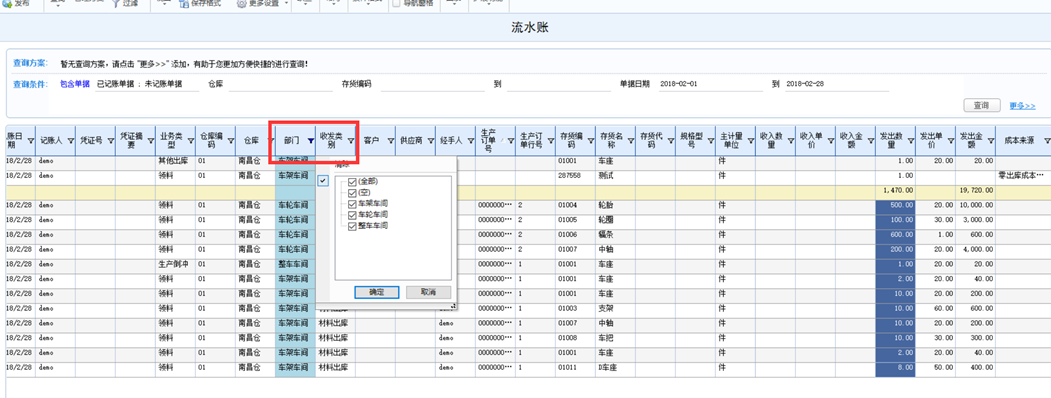
Task: Click 确定 button in filter popup
Action: tap(376, 292)
